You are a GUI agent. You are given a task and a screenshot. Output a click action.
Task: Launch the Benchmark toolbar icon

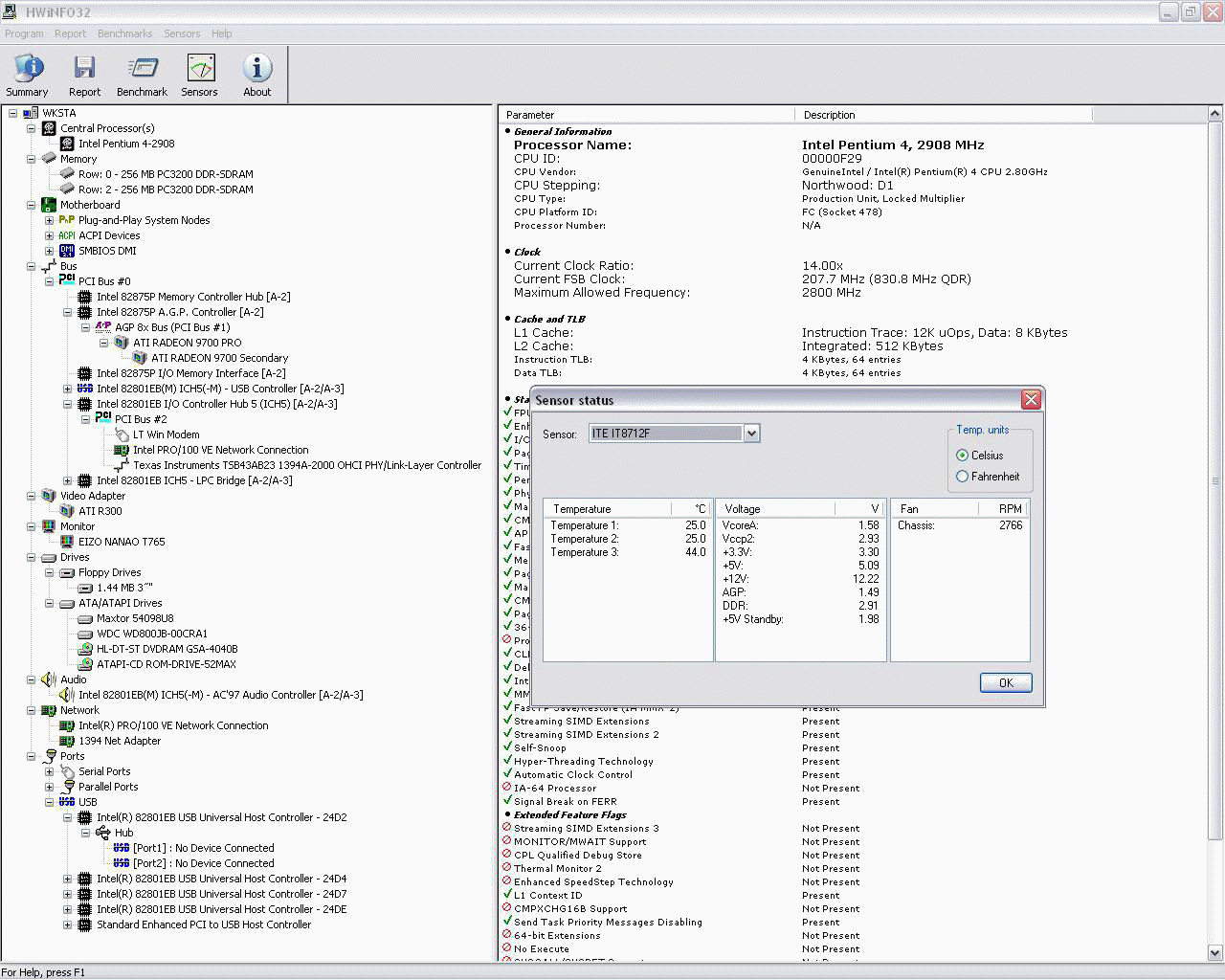(142, 76)
